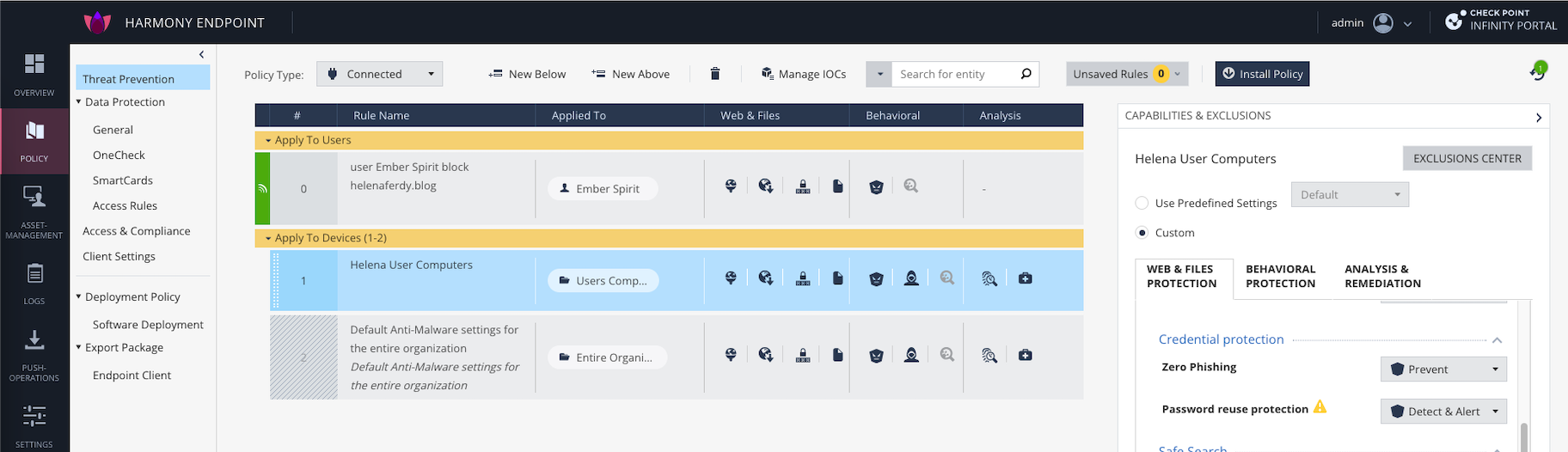Open the Zero Phishing Prevent dropdown

pyautogui.click(x=1442, y=370)
